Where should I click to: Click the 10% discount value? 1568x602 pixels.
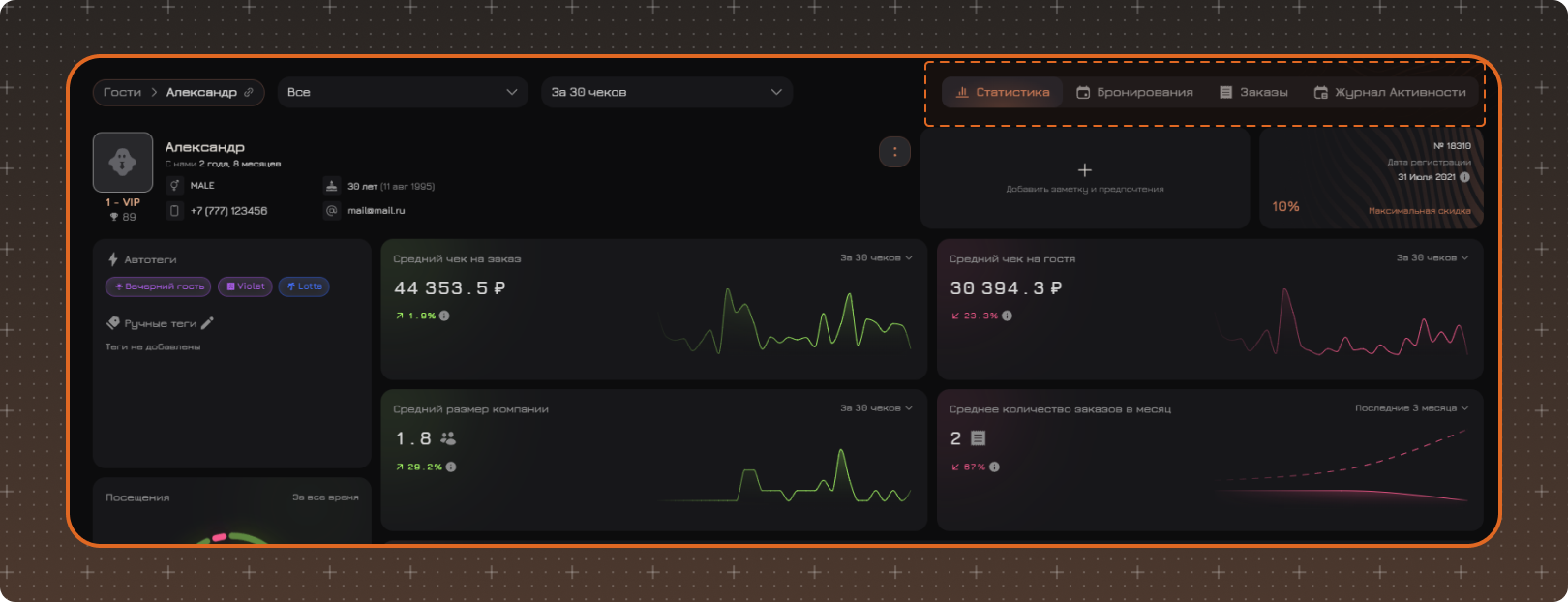pyautogui.click(x=1285, y=206)
